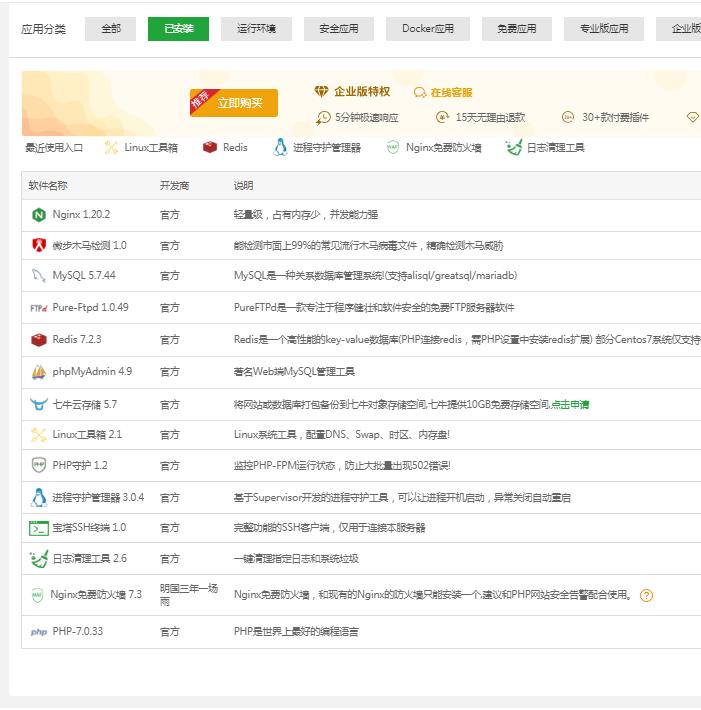
Task: Click the 5分钟极速响应 clock icon
Action: (323, 118)
